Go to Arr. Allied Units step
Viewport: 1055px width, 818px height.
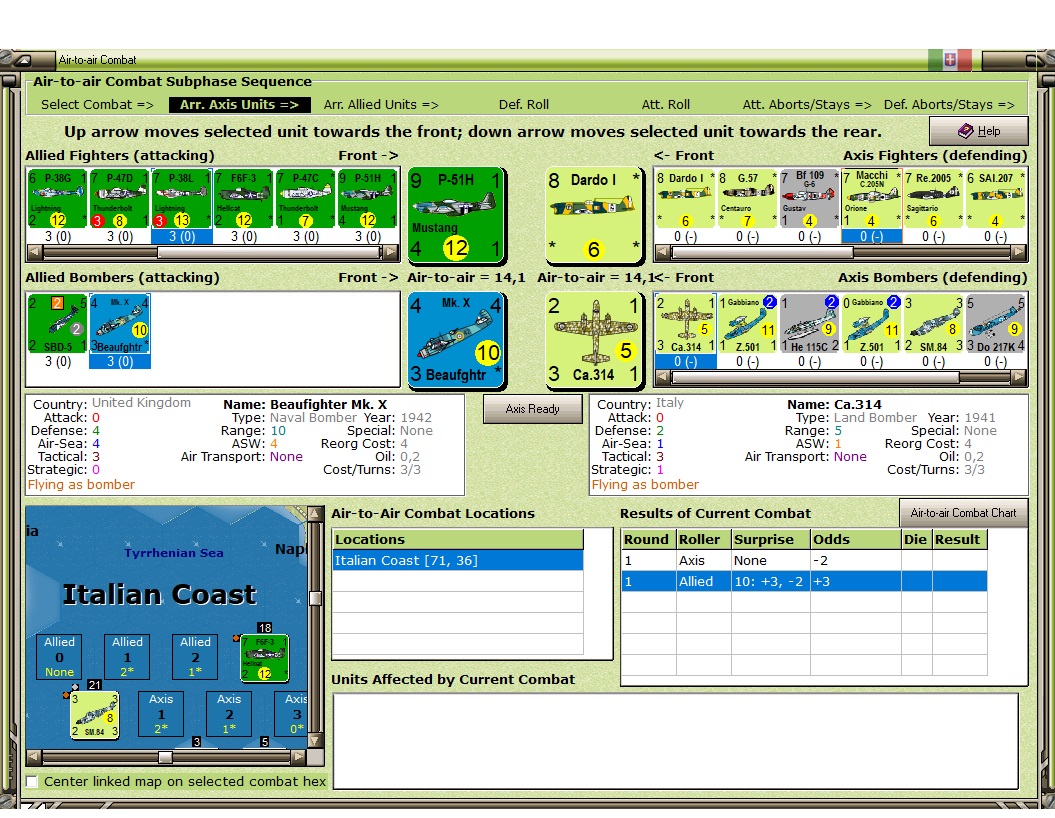tap(381, 104)
